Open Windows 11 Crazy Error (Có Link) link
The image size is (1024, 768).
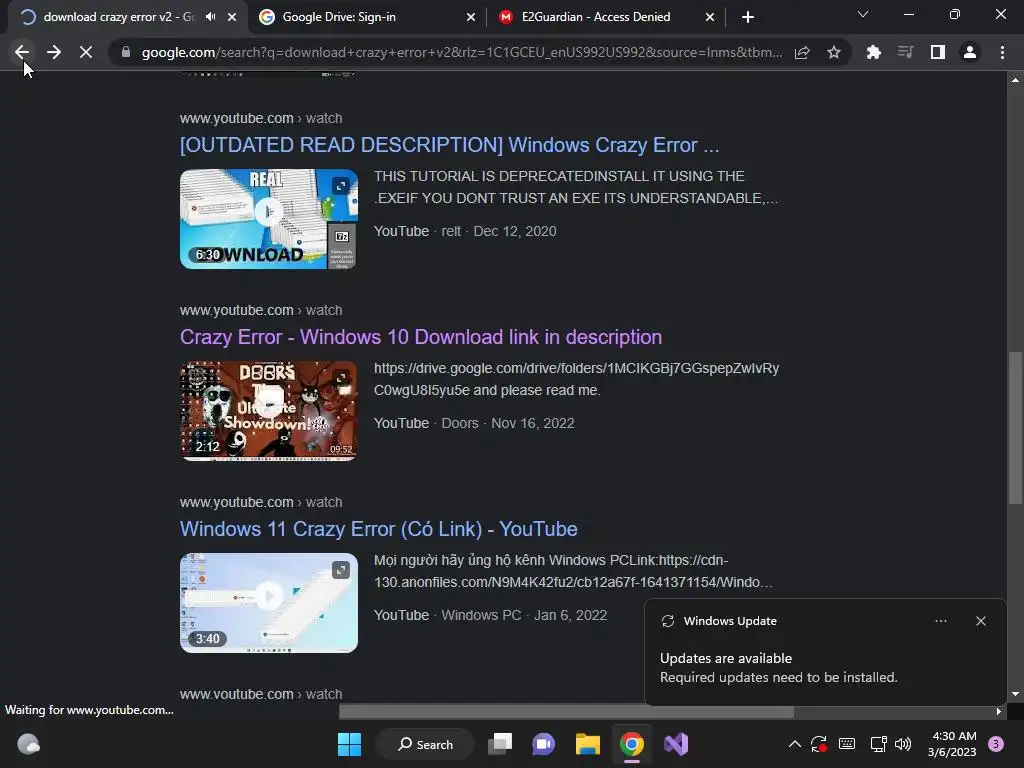[379, 529]
